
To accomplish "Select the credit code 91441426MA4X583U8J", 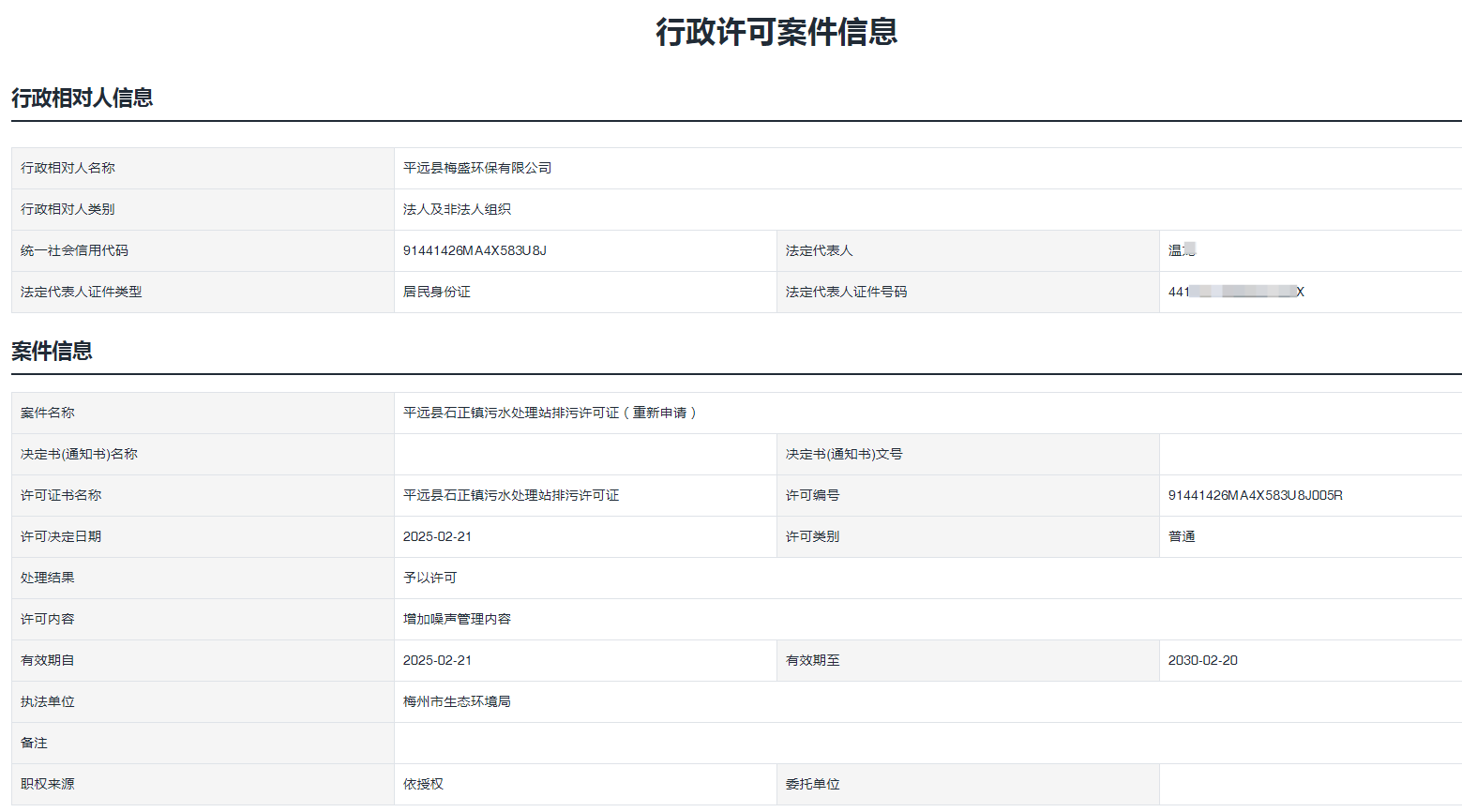I will pos(475,250).
